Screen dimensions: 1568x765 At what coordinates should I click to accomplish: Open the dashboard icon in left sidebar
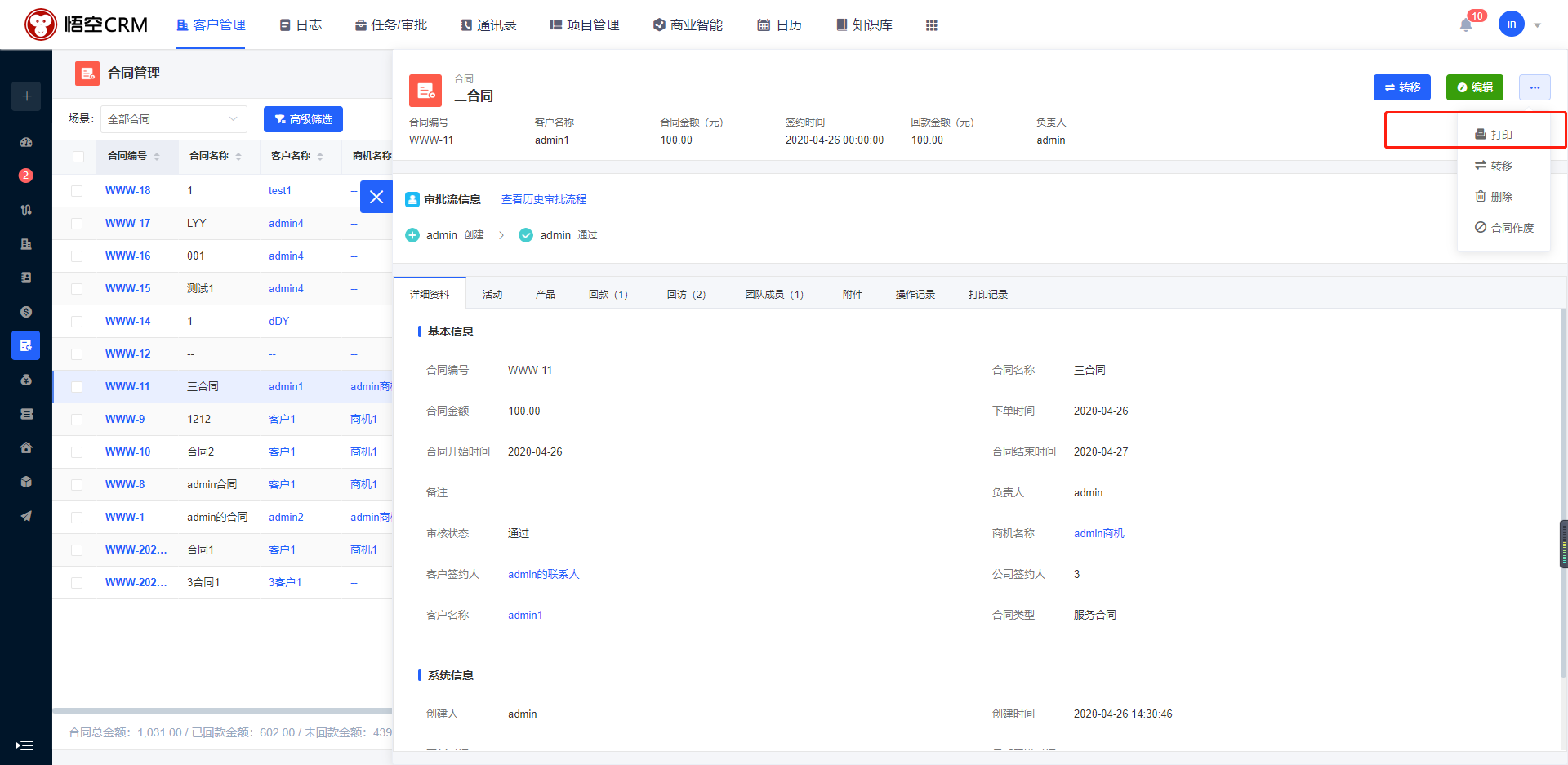(x=26, y=142)
